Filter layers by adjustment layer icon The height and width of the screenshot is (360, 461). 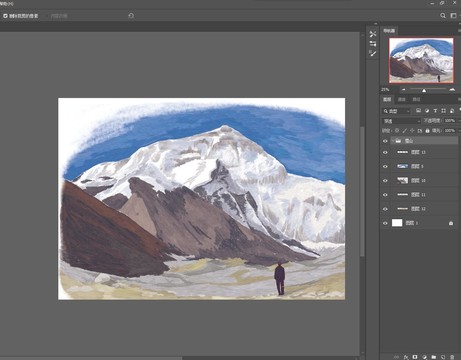(x=427, y=111)
